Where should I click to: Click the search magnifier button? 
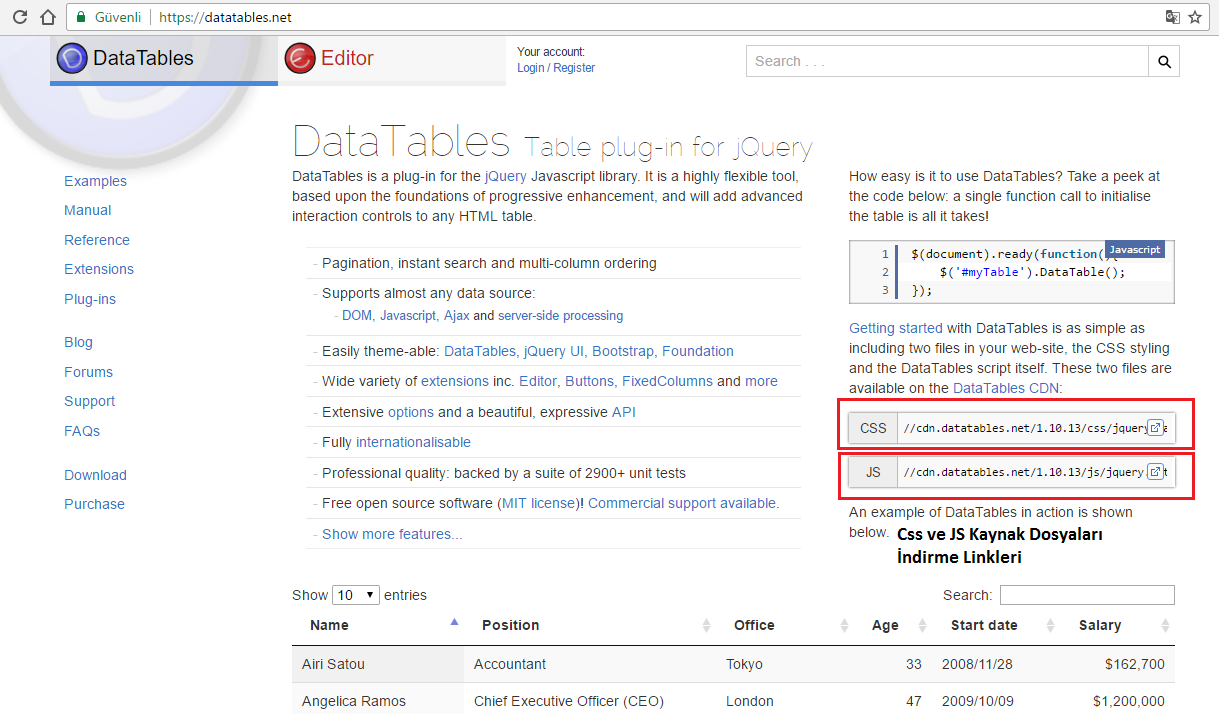1163,60
